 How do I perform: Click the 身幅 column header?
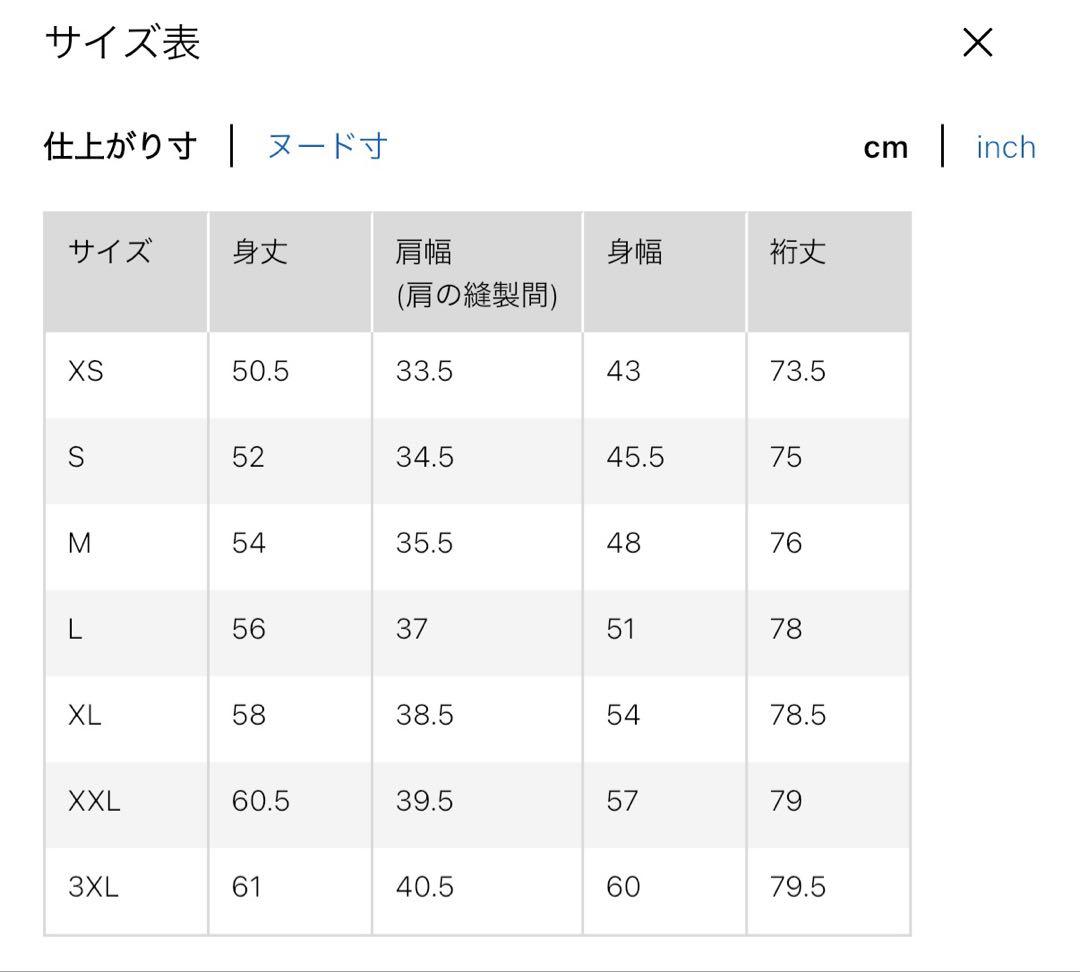(634, 251)
